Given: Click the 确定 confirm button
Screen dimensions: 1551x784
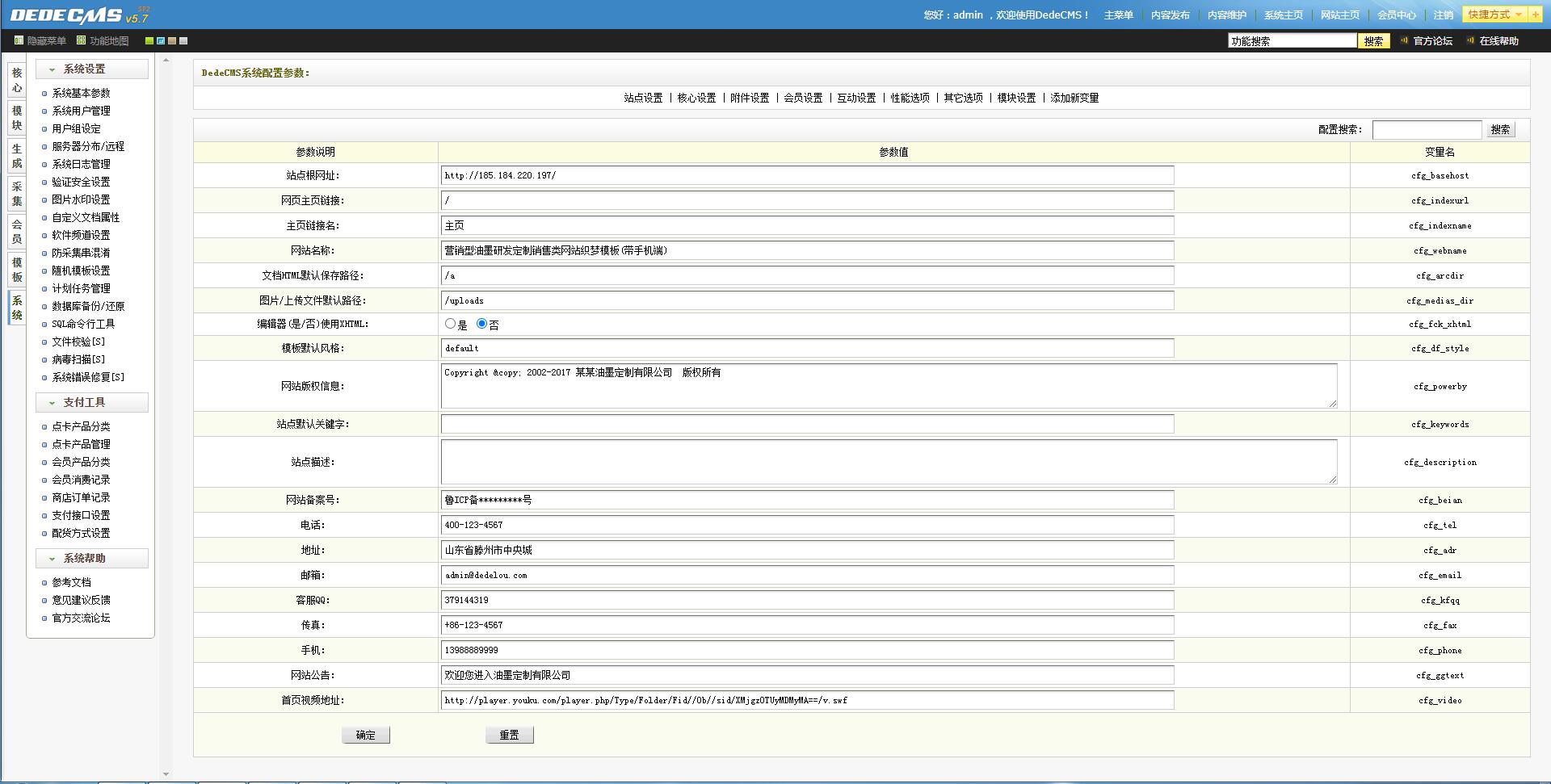Looking at the screenshot, I should pyautogui.click(x=366, y=735).
